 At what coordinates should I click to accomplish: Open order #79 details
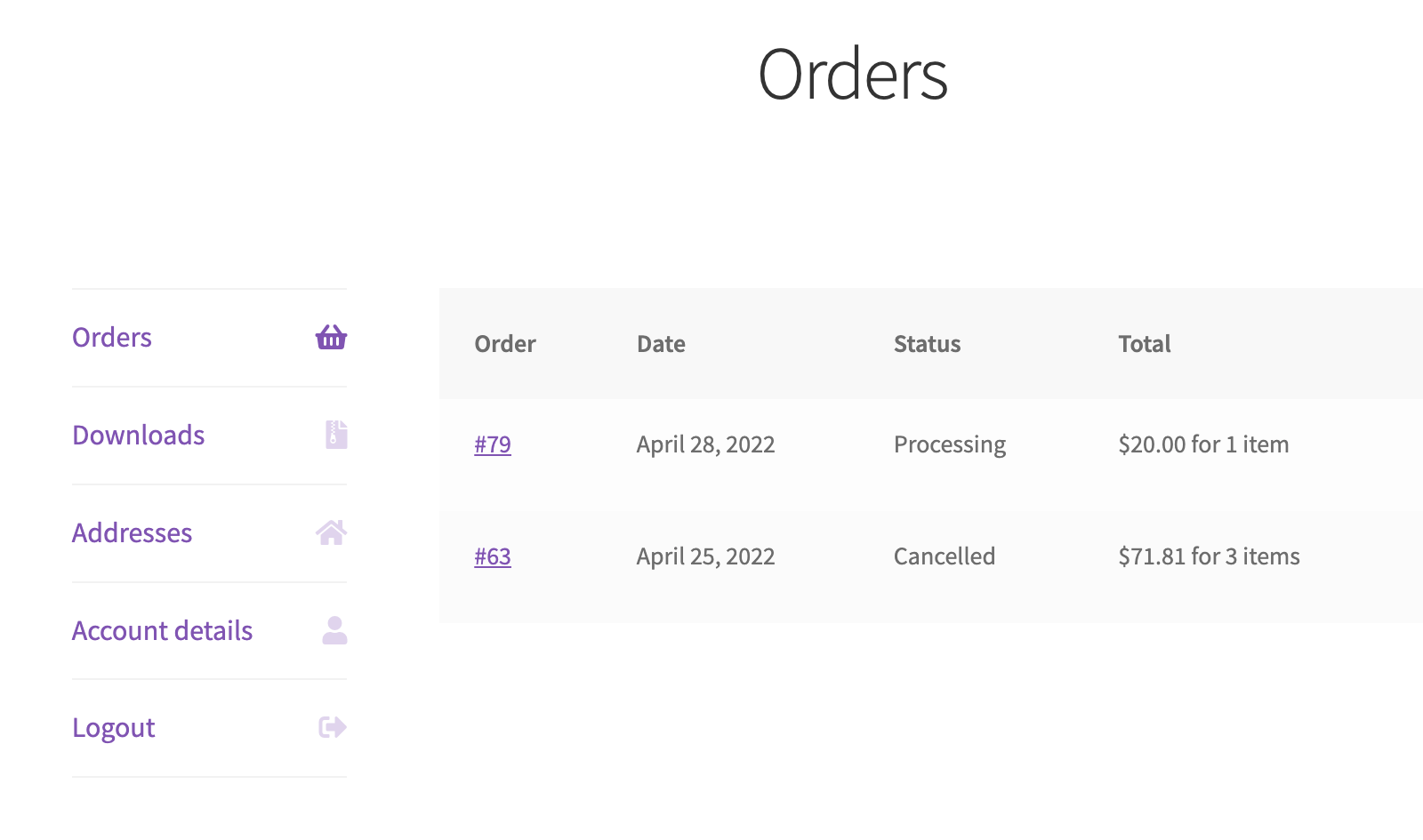pyautogui.click(x=493, y=444)
